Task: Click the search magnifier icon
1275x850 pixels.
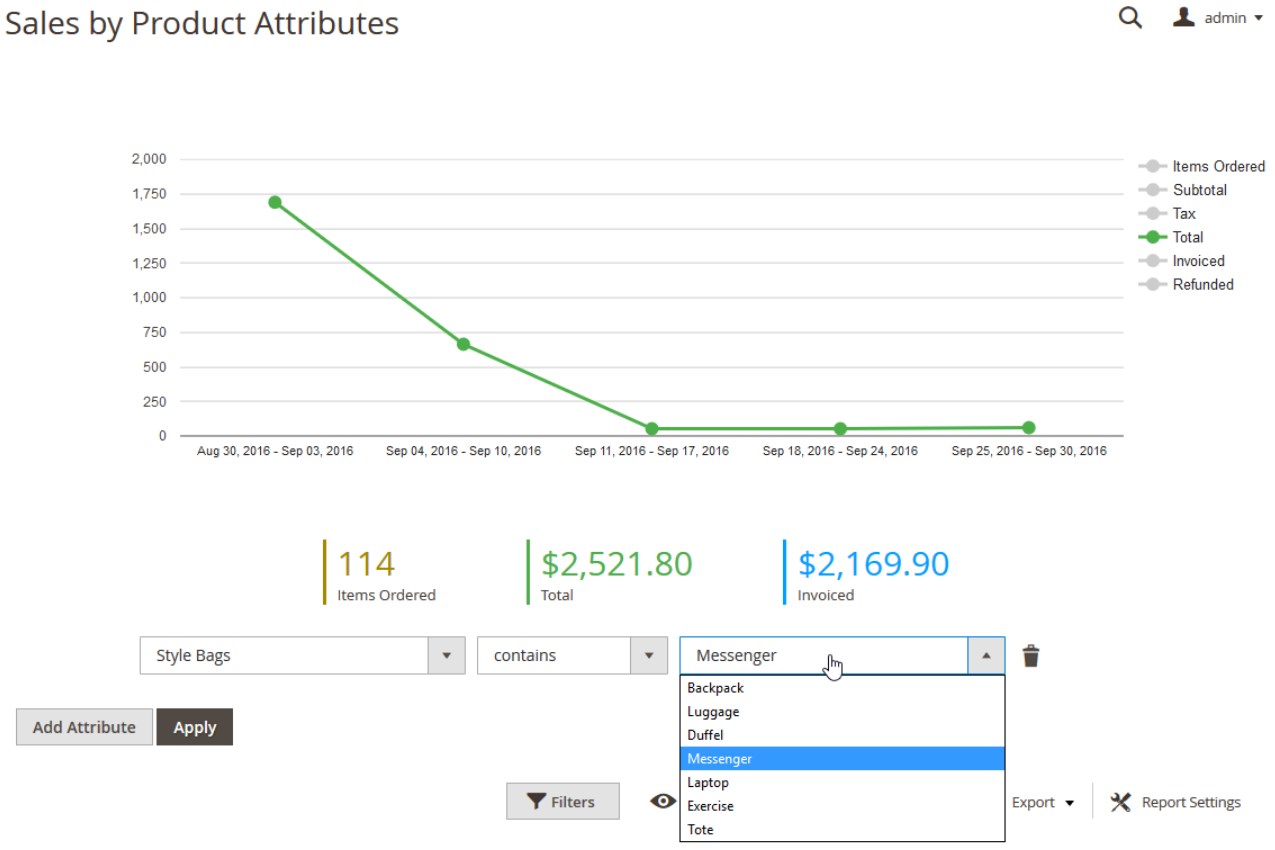Action: point(1130,18)
